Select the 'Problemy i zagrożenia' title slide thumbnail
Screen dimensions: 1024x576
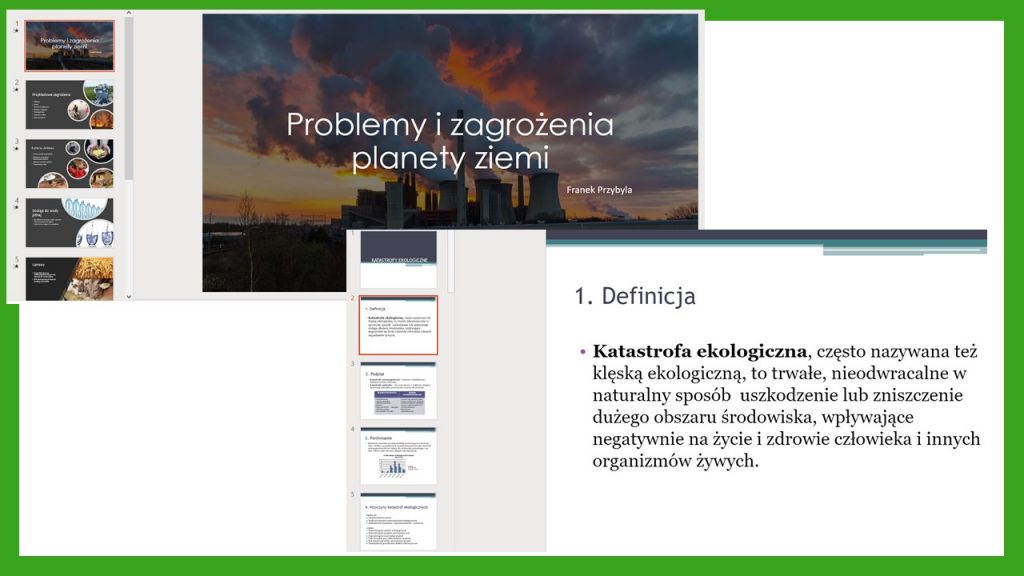click(x=69, y=45)
